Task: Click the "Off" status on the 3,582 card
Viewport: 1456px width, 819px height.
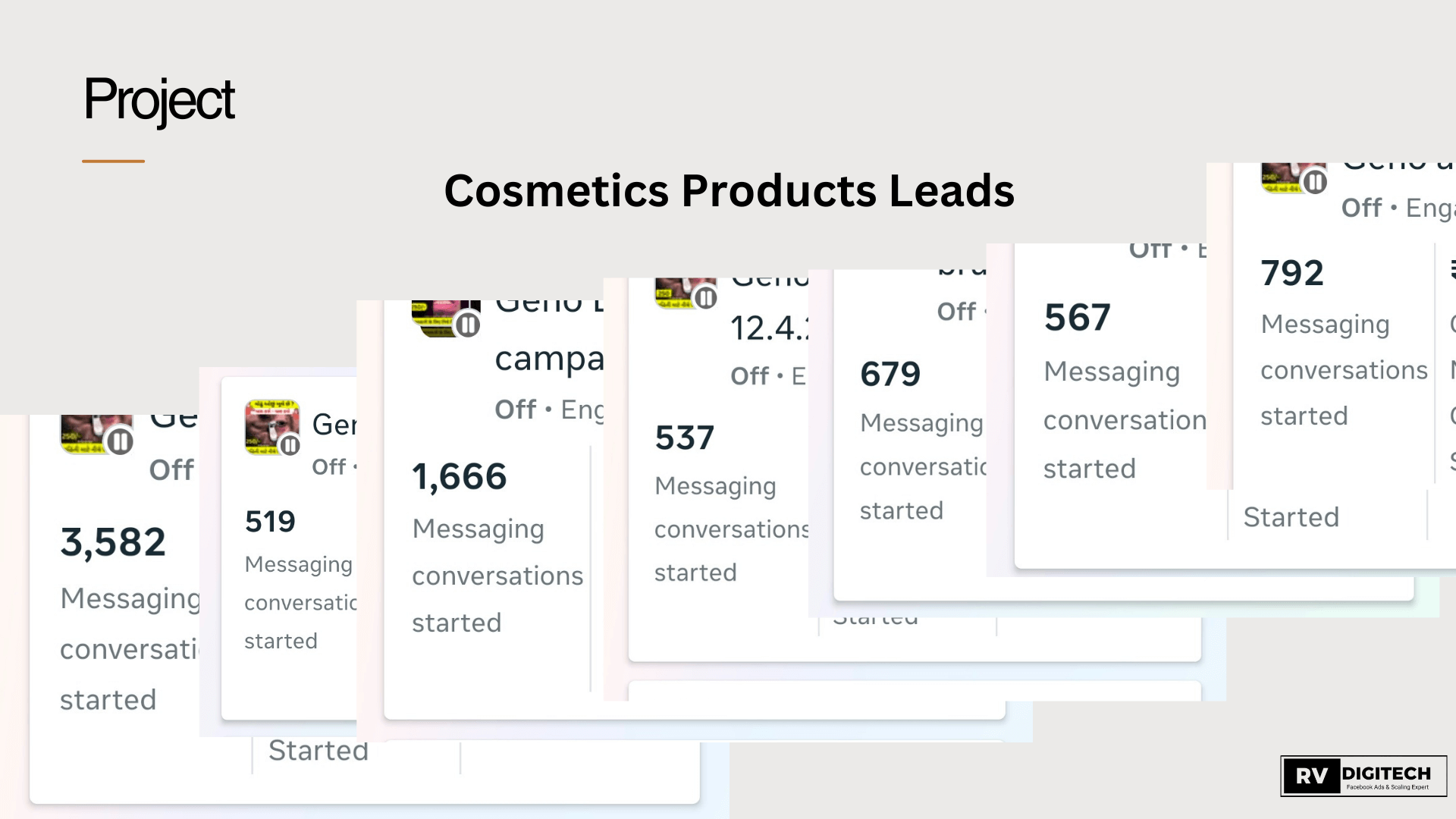Action: (x=171, y=470)
